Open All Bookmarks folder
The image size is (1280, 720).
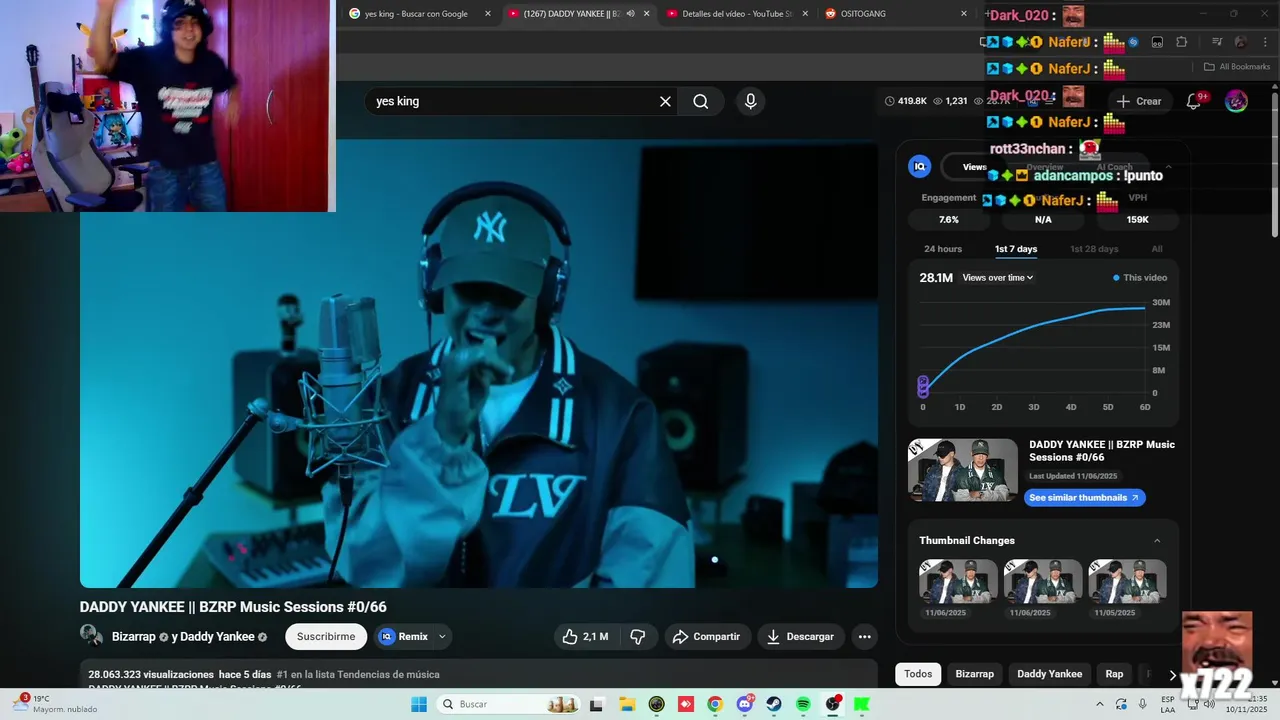(x=1237, y=67)
